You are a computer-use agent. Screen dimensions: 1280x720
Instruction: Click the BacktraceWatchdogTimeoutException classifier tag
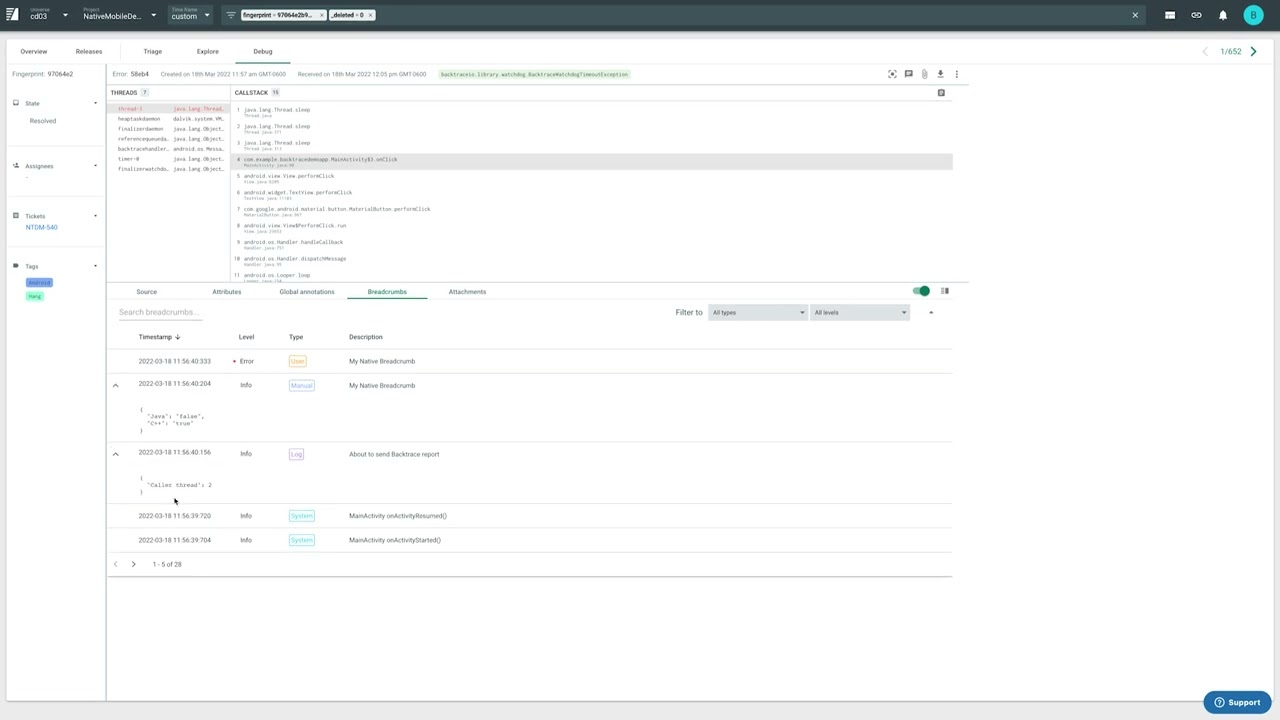(x=534, y=74)
